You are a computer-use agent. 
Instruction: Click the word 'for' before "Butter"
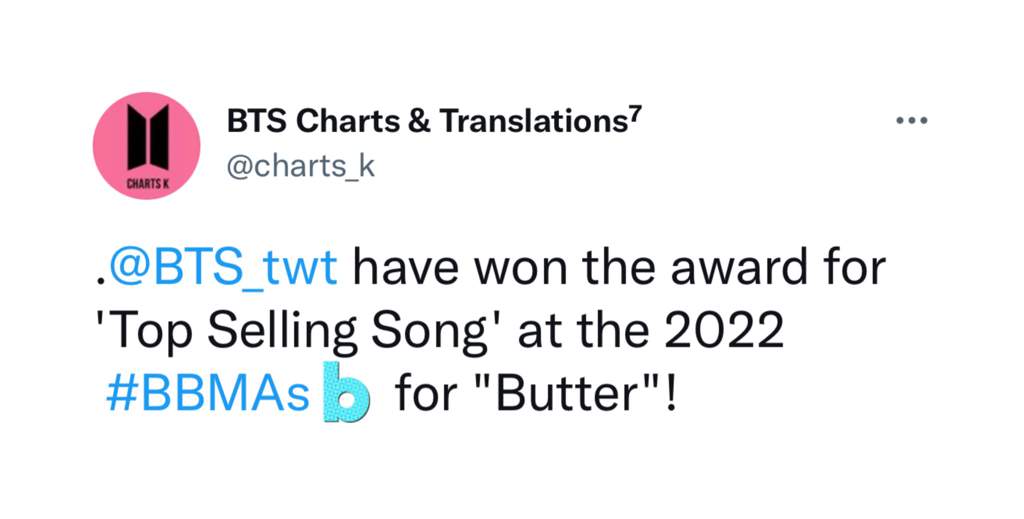pyautogui.click(x=427, y=396)
